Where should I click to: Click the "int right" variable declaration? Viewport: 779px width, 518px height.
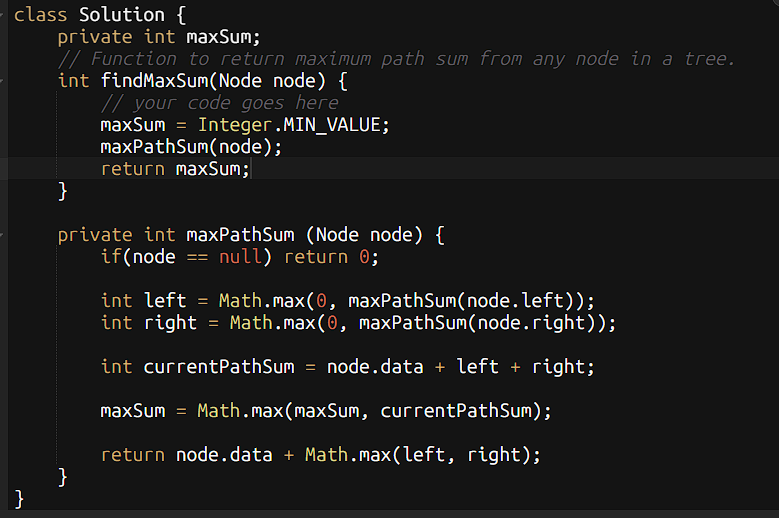click(x=149, y=323)
